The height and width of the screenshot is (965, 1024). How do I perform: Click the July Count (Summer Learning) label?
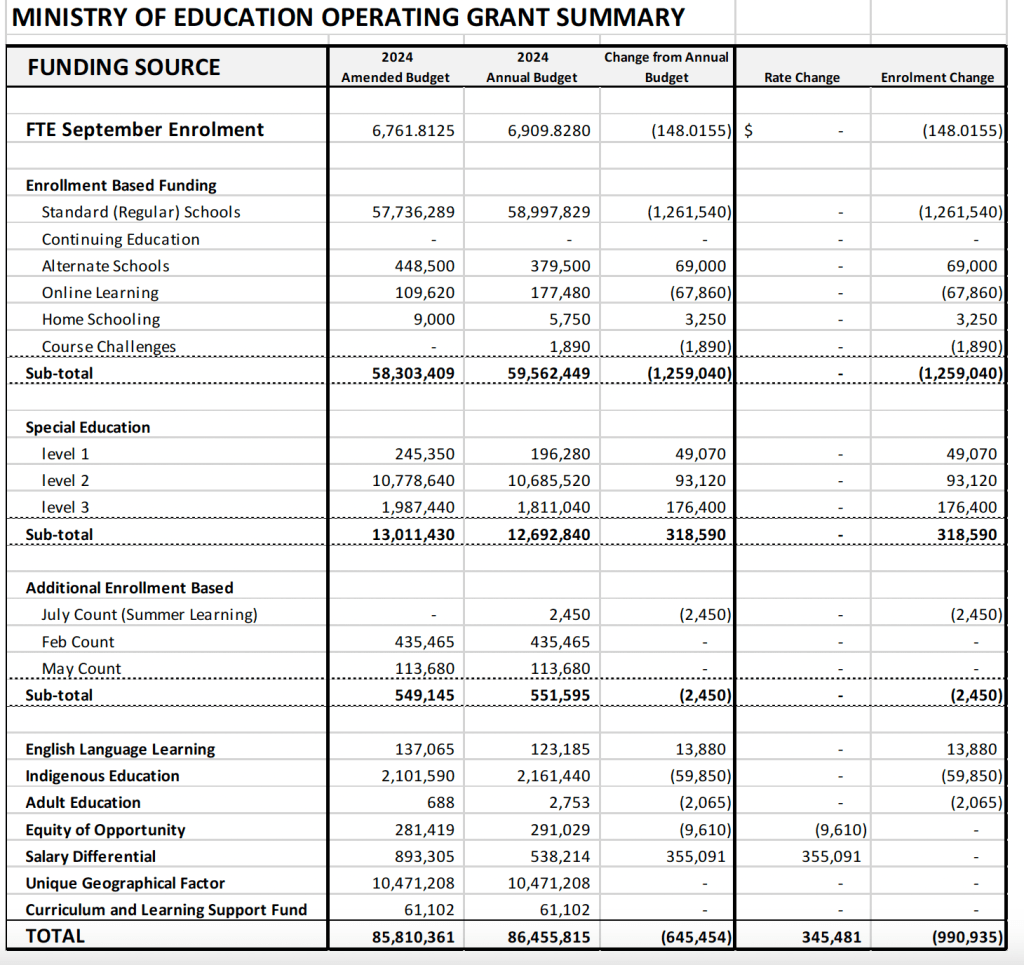(149, 615)
